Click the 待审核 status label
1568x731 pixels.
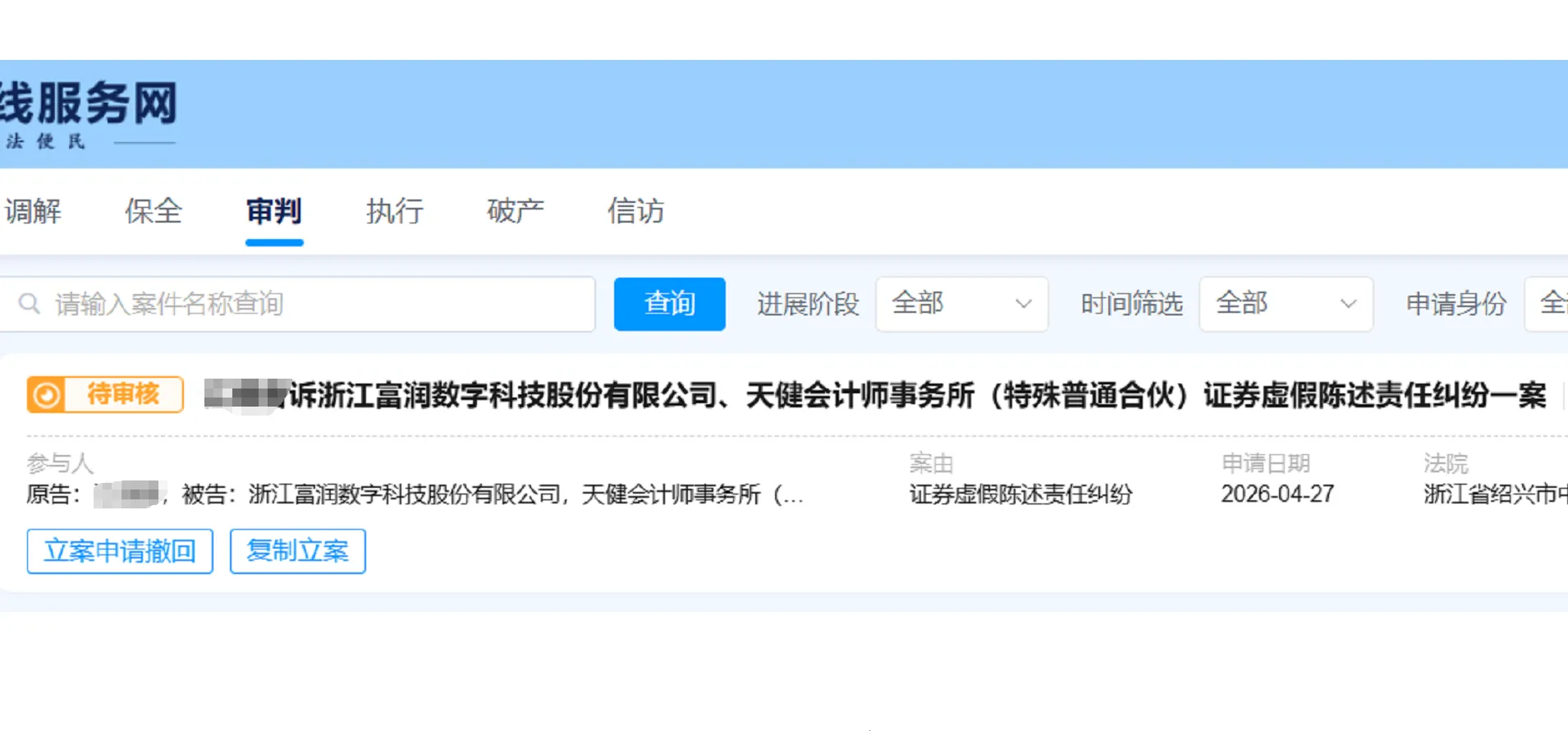coord(123,394)
